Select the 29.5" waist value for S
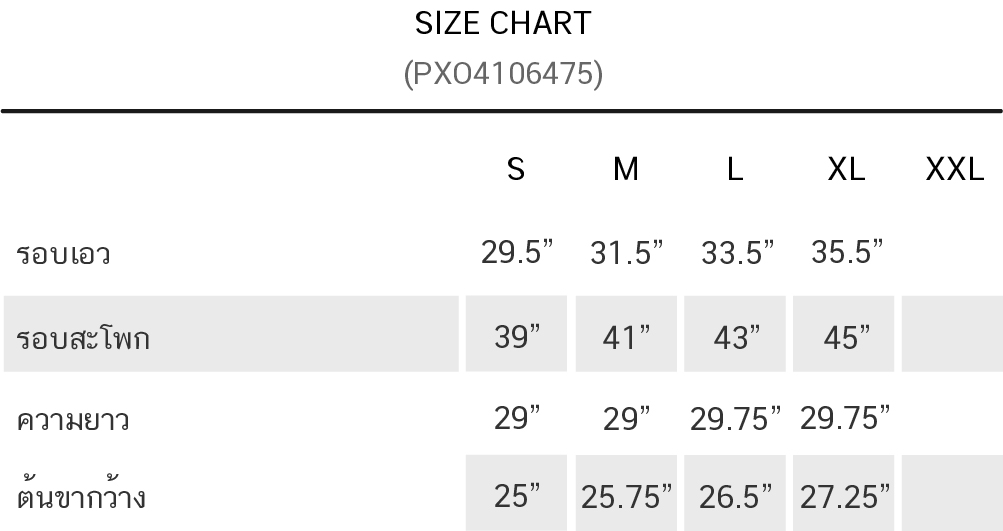 click(x=516, y=251)
